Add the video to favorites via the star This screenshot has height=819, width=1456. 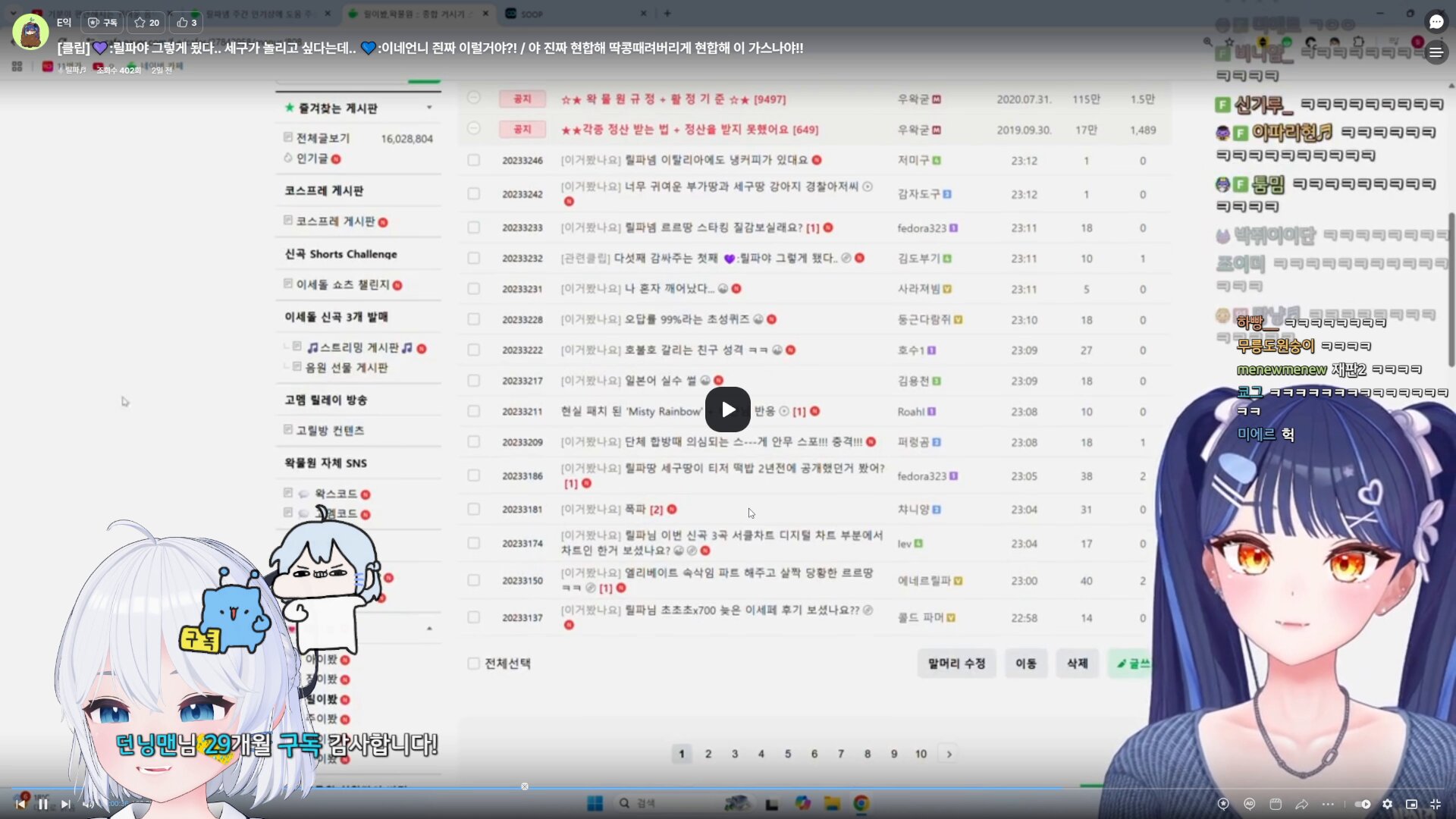(x=146, y=23)
